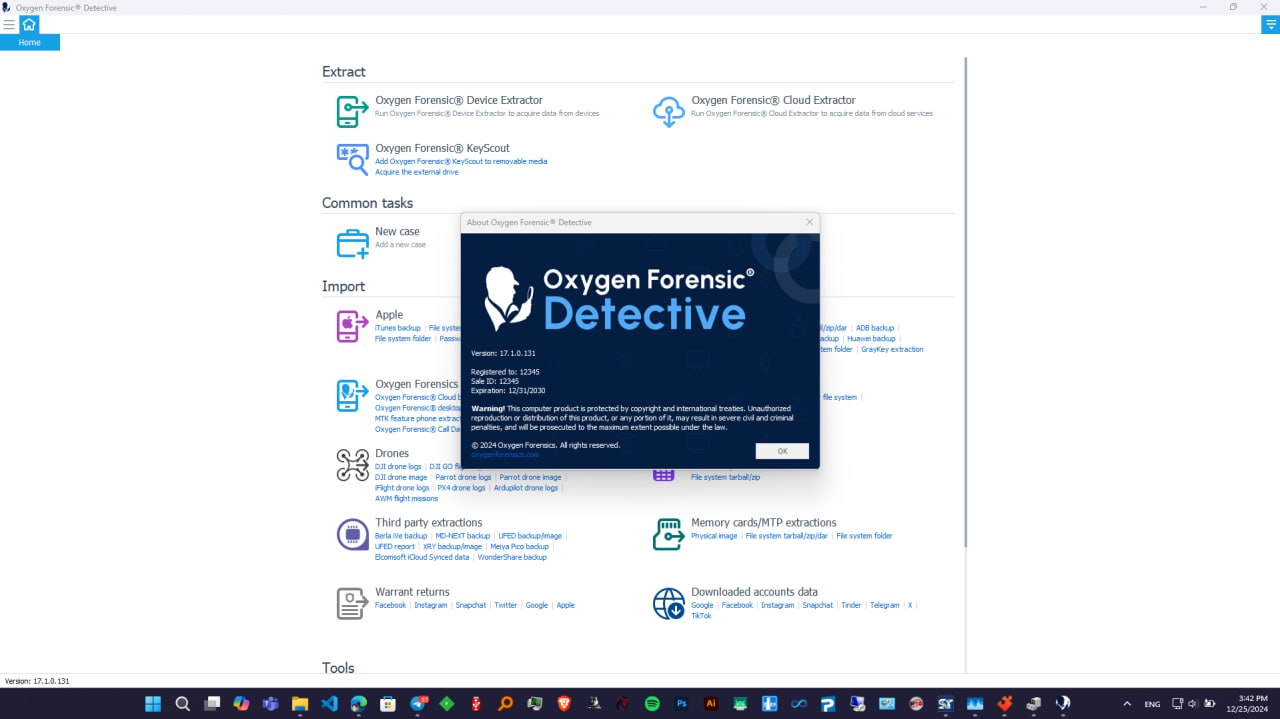Click XRY backup/image link
Screen dimensions: 1280x719
click(x=452, y=547)
